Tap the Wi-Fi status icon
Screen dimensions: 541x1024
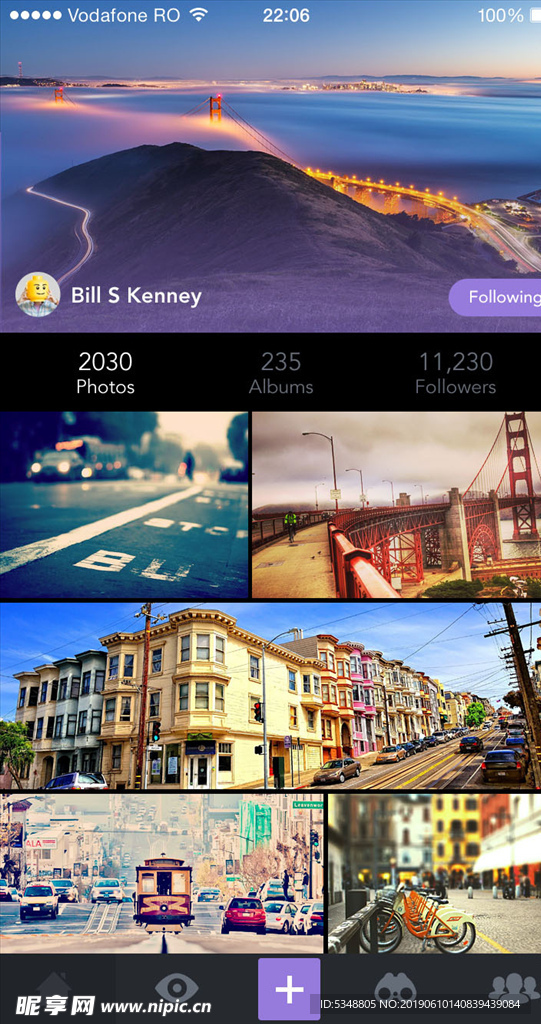[x=198, y=14]
